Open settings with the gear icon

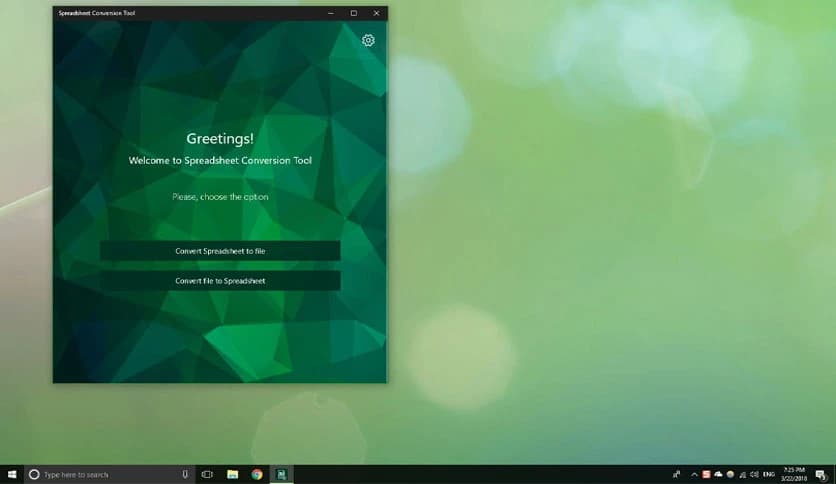[368, 40]
